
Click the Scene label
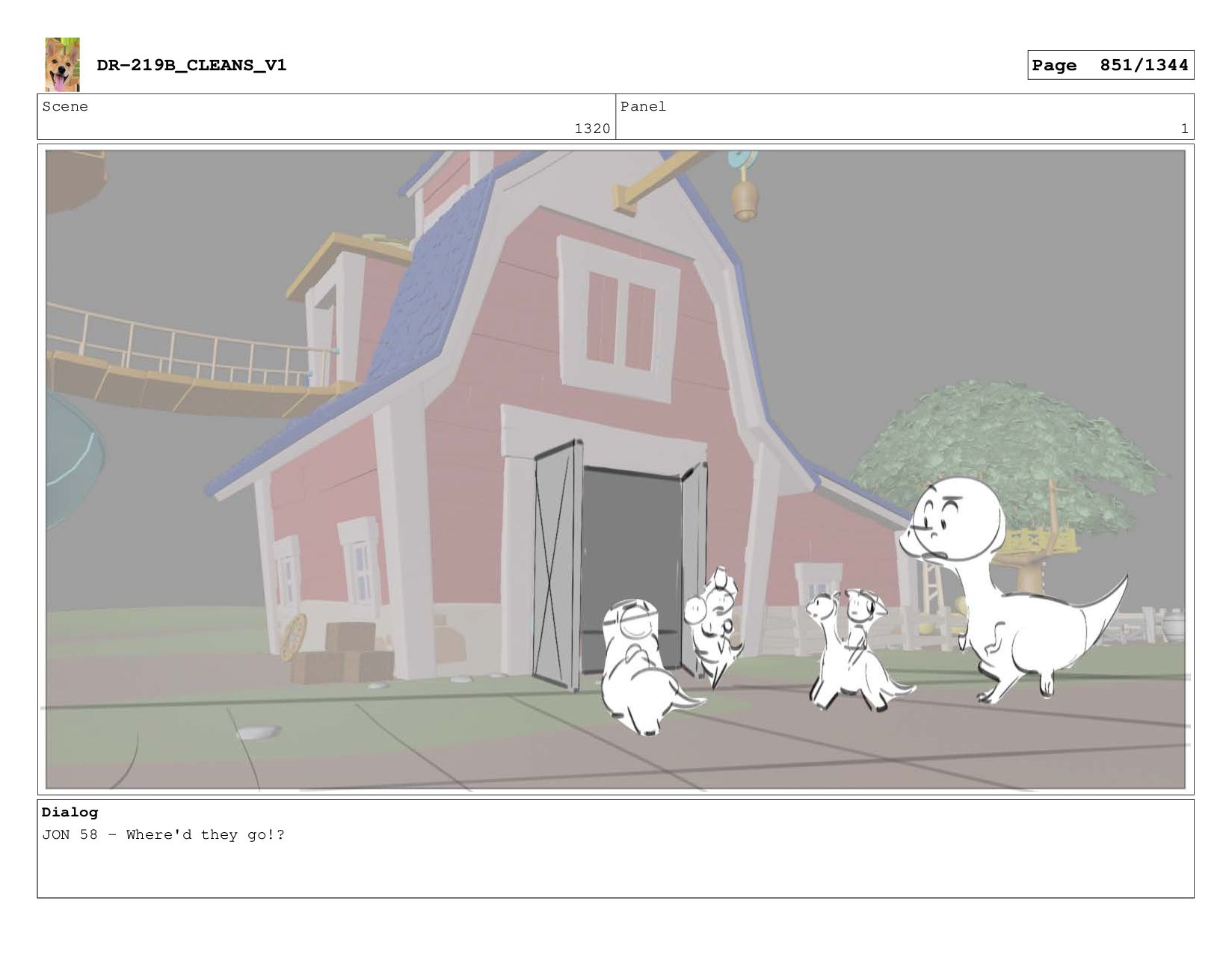pyautogui.click(x=65, y=106)
